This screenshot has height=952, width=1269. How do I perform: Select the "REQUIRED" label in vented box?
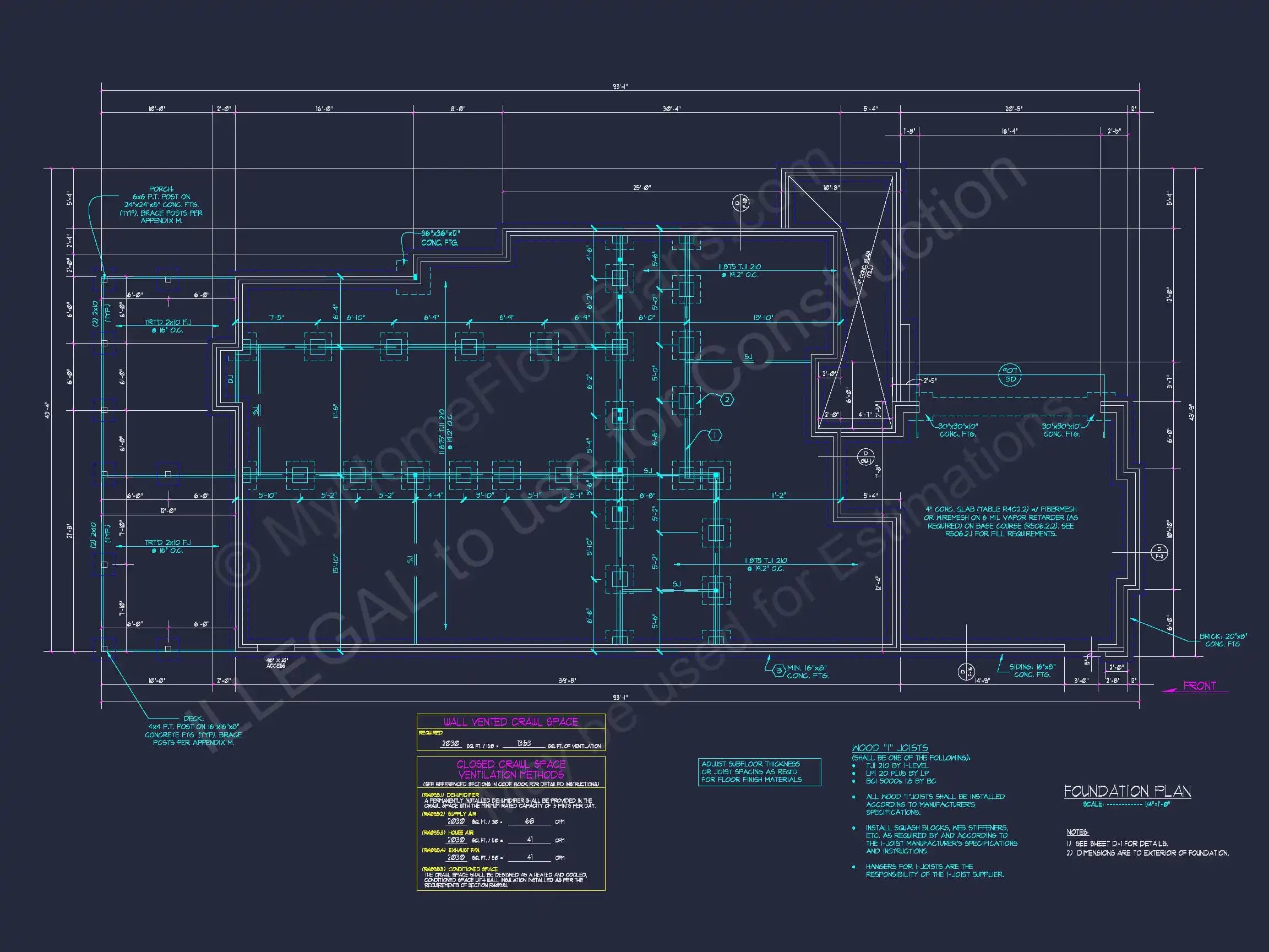tap(431, 733)
